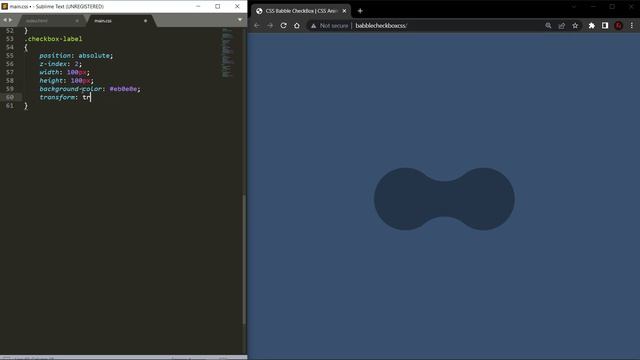This screenshot has height=360, width=640.
Task: Click the #eb0e8e color value
Action: (x=123, y=89)
